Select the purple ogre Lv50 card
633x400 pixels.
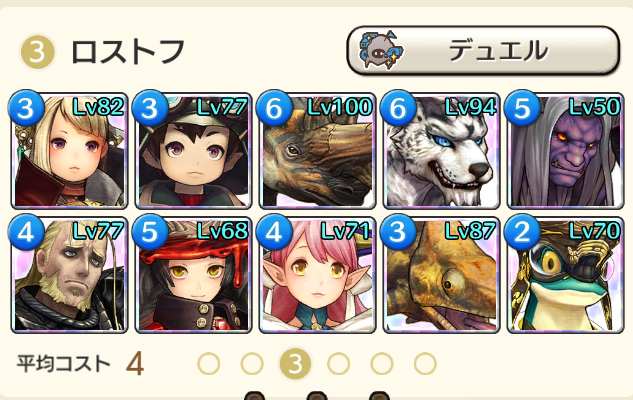click(565, 151)
